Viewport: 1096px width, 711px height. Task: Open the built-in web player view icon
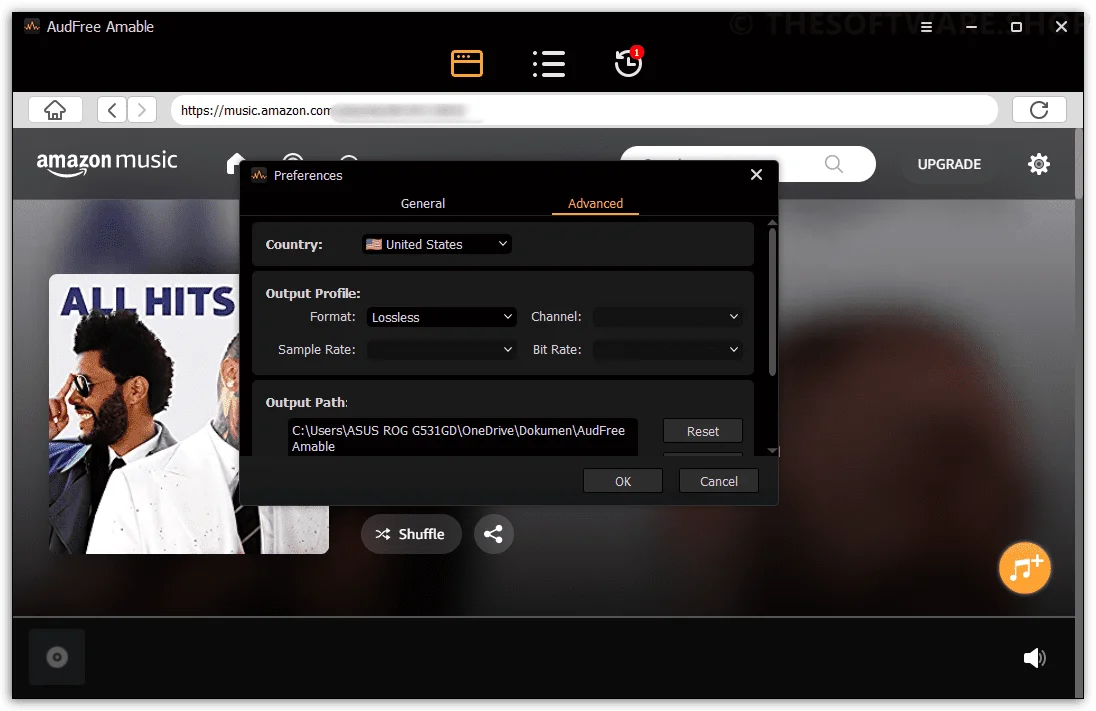tap(466, 64)
